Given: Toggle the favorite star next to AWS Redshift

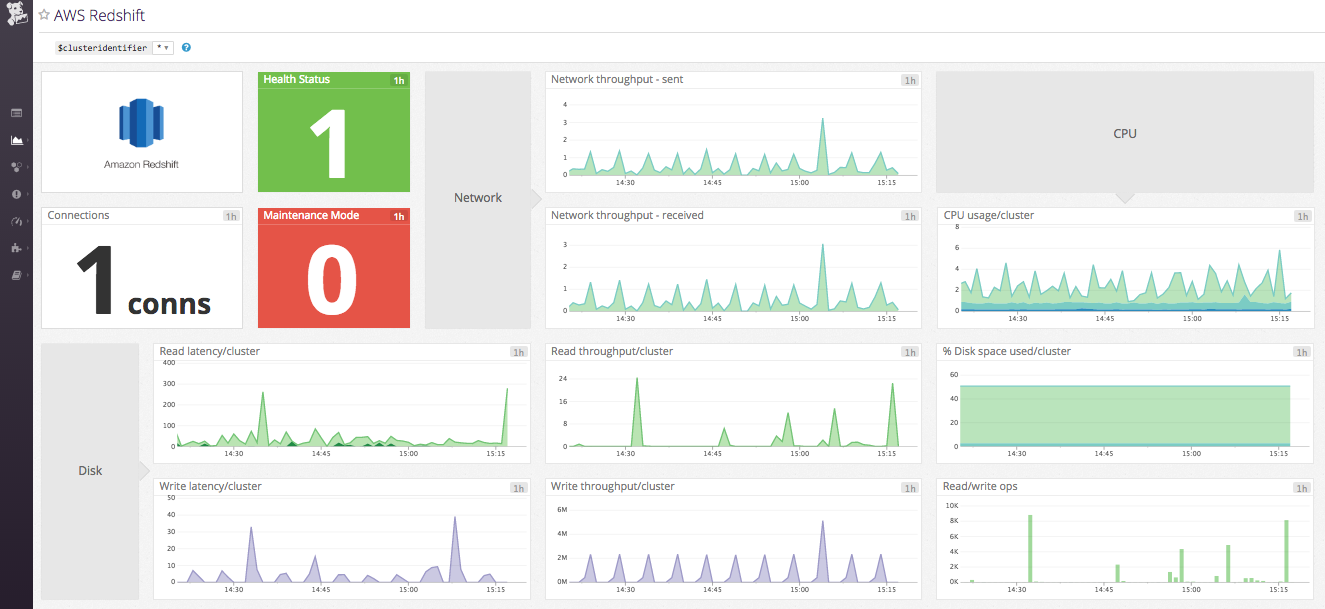Looking at the screenshot, I should click(42, 15).
